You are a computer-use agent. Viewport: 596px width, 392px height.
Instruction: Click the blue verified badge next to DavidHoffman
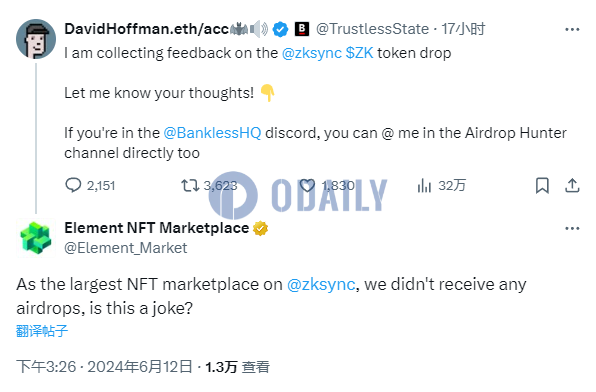[281, 29]
